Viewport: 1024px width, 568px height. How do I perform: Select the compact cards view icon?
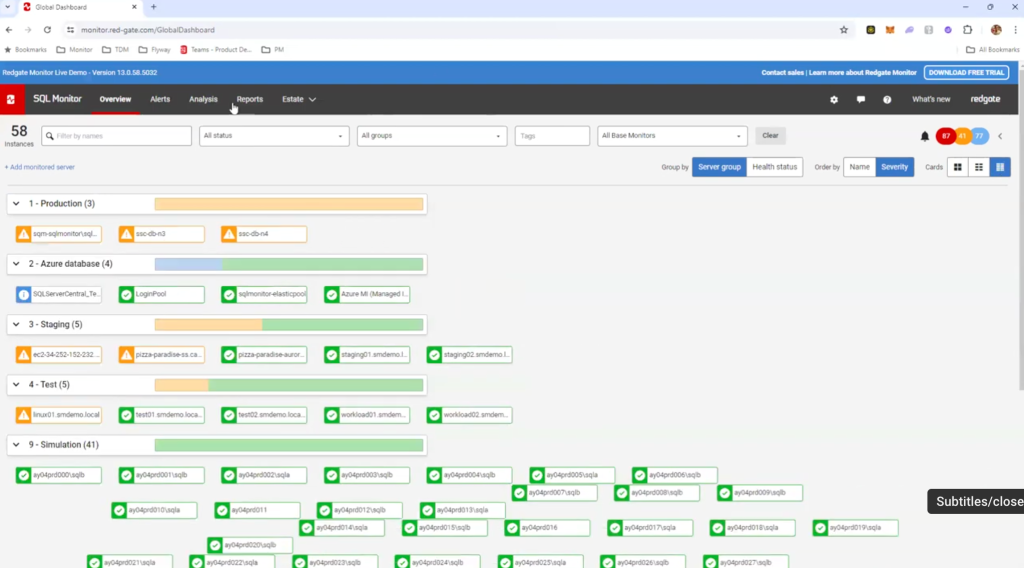[1001, 167]
